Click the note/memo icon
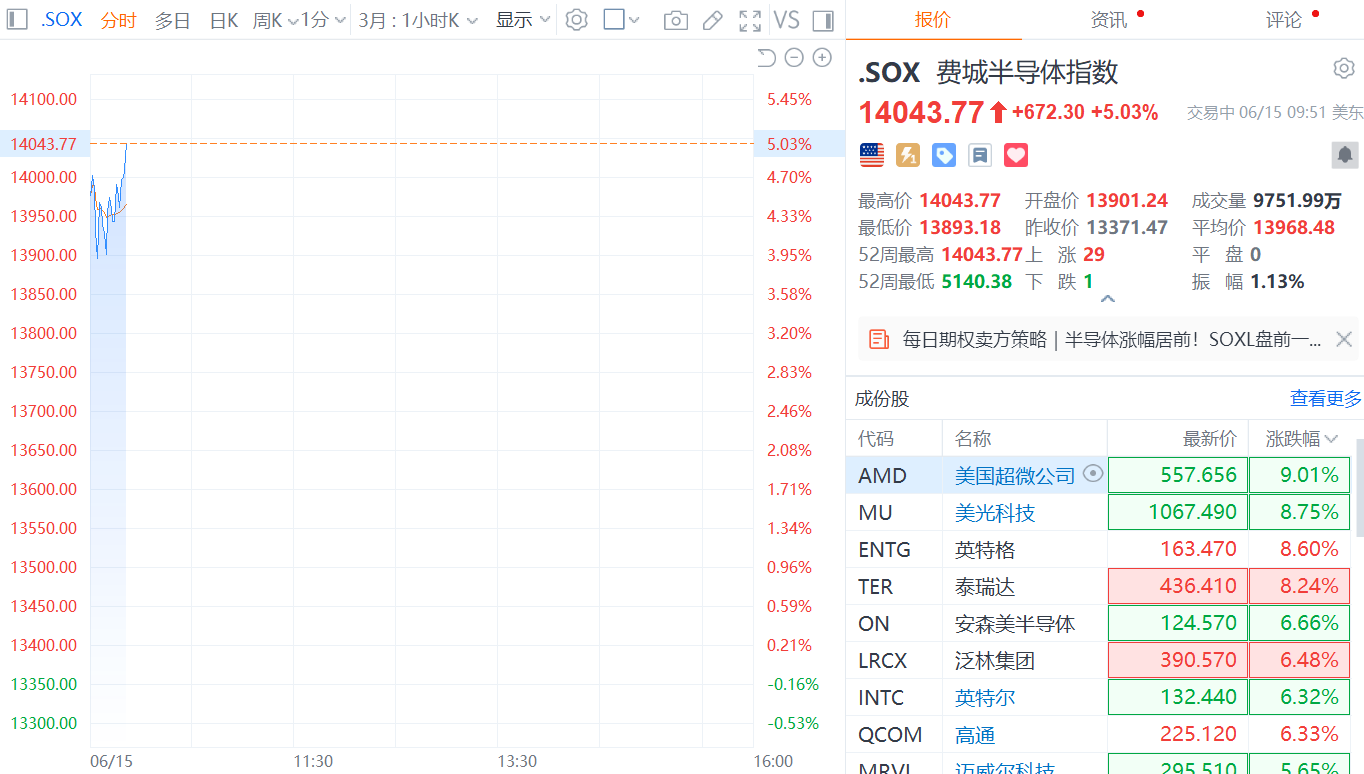The image size is (1364, 774). pos(980,155)
